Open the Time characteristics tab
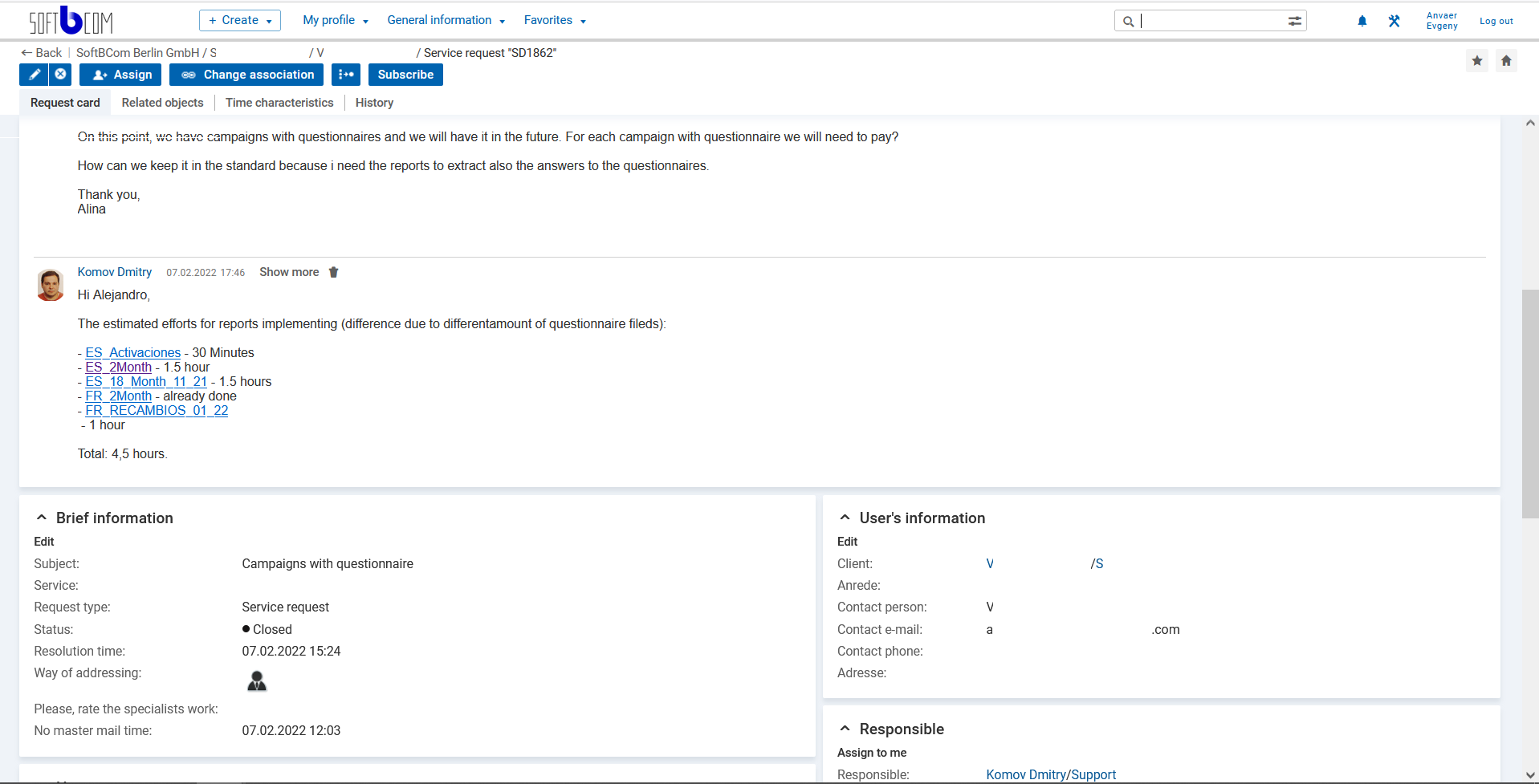The width and height of the screenshot is (1539, 784). coord(279,103)
